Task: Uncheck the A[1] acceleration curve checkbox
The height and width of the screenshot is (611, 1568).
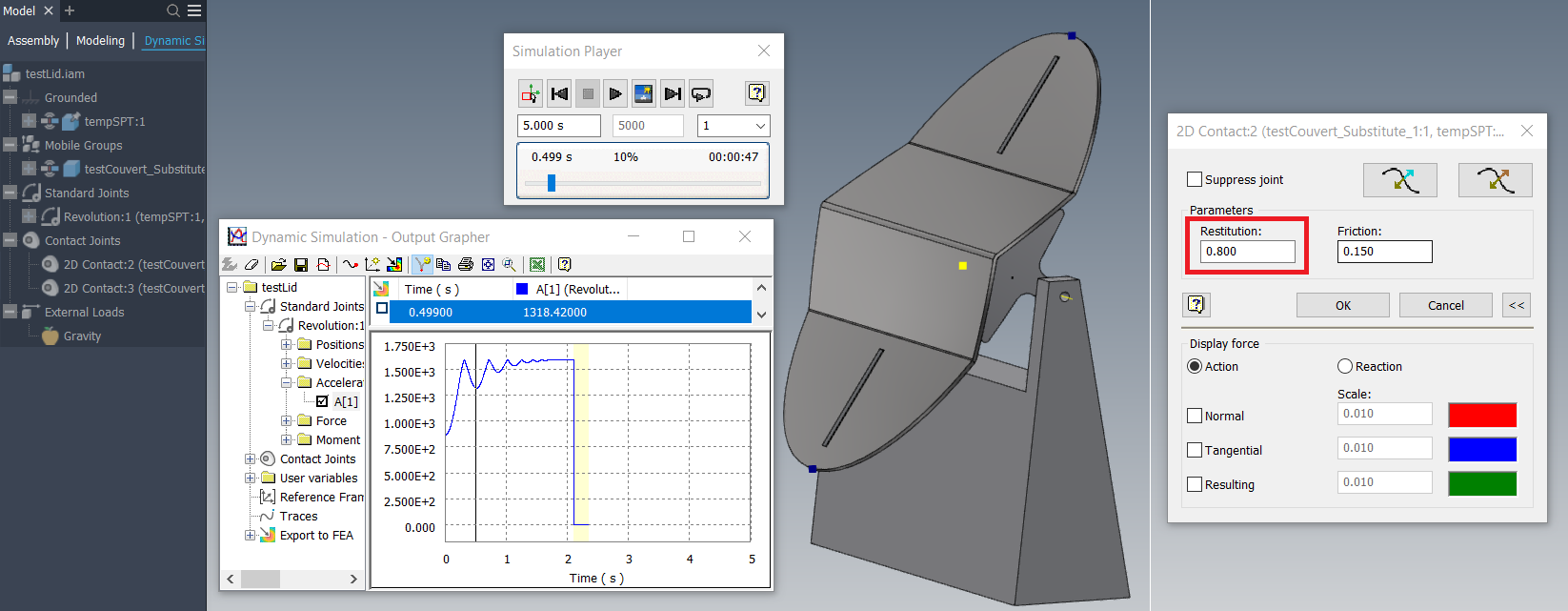Action: (x=322, y=401)
